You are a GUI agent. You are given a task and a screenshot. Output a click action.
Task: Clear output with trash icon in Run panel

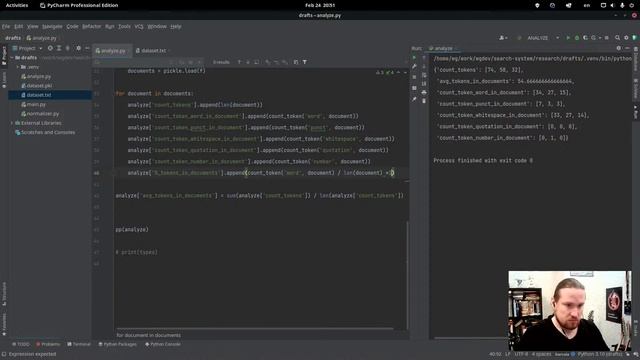(x=424, y=101)
